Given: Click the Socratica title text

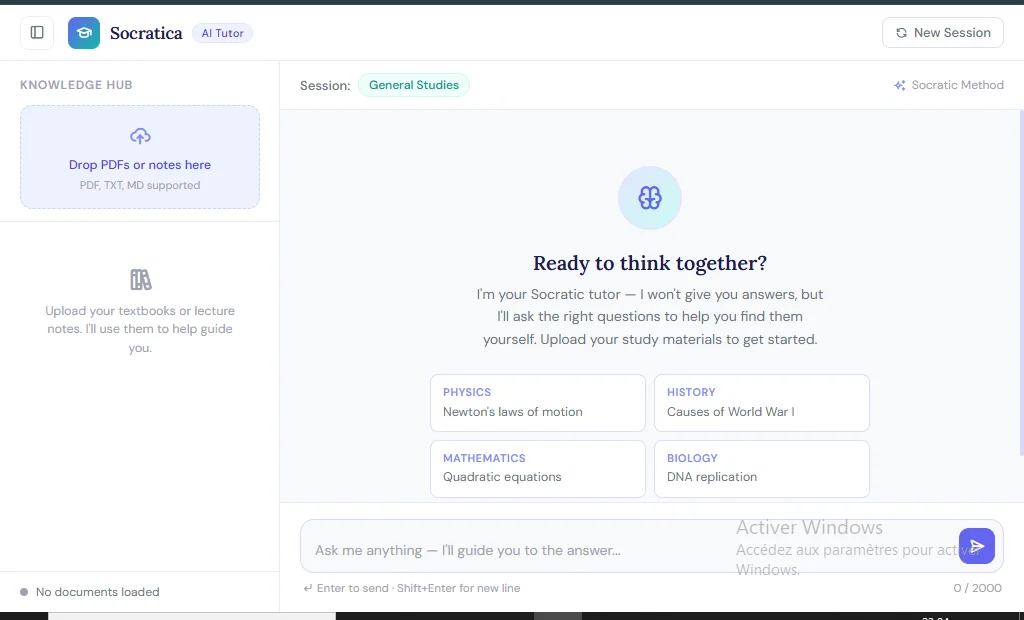Looking at the screenshot, I should [146, 33].
